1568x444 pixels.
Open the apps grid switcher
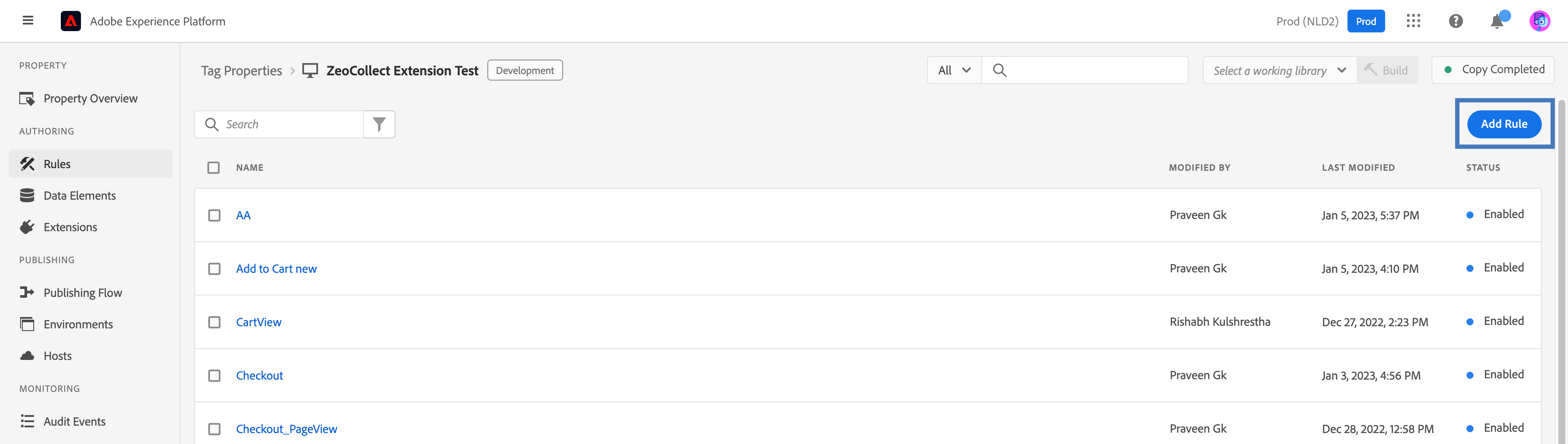point(1413,21)
